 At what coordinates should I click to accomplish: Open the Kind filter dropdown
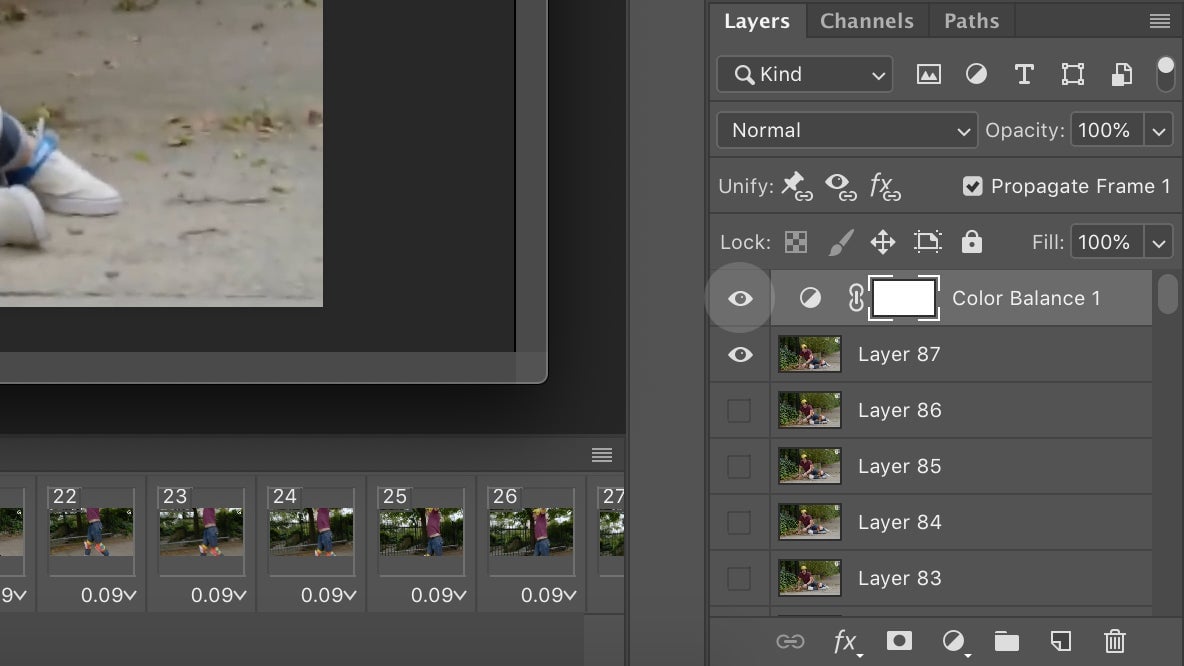point(805,74)
